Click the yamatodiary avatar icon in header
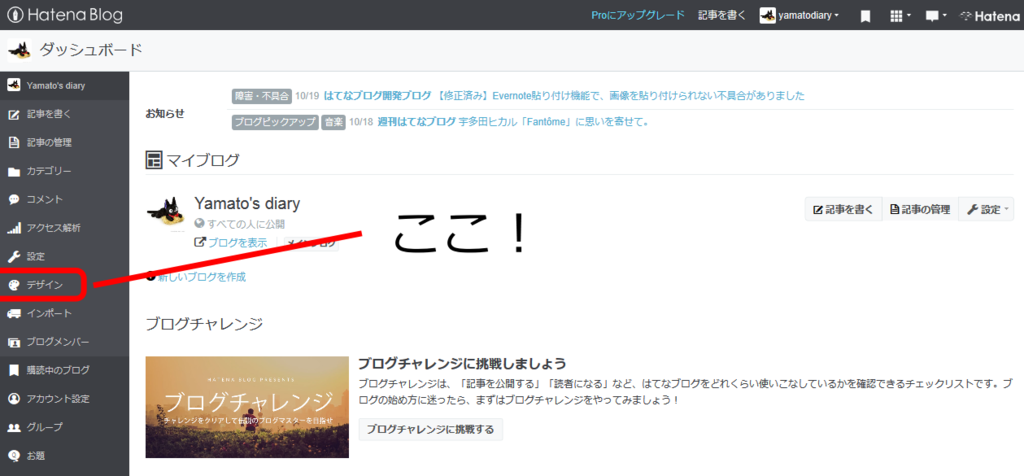This screenshot has height=476, width=1024. pos(767,15)
